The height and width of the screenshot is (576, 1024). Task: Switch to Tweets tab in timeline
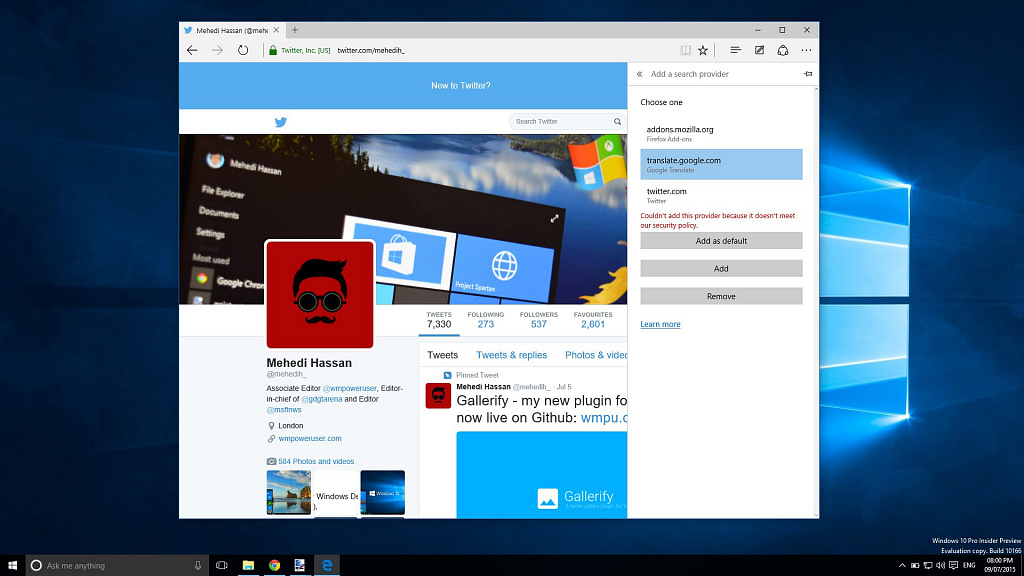coord(442,355)
